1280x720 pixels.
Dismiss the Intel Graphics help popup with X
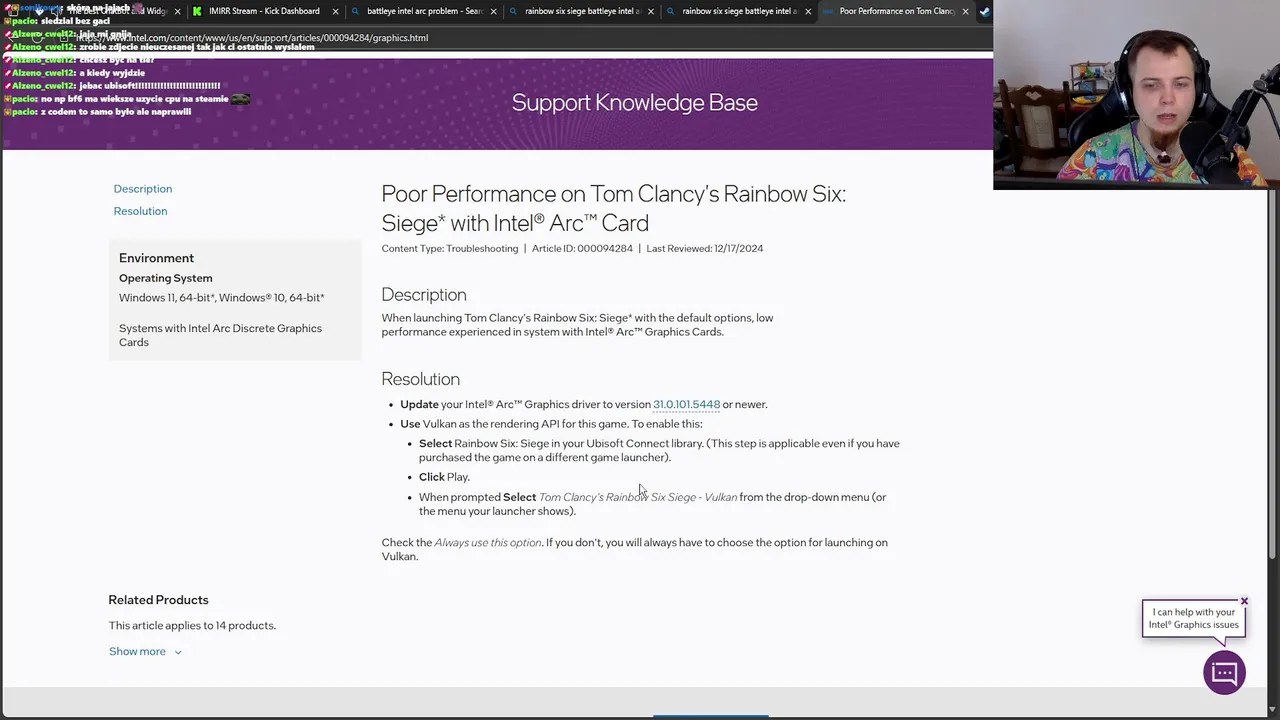tap(1244, 601)
